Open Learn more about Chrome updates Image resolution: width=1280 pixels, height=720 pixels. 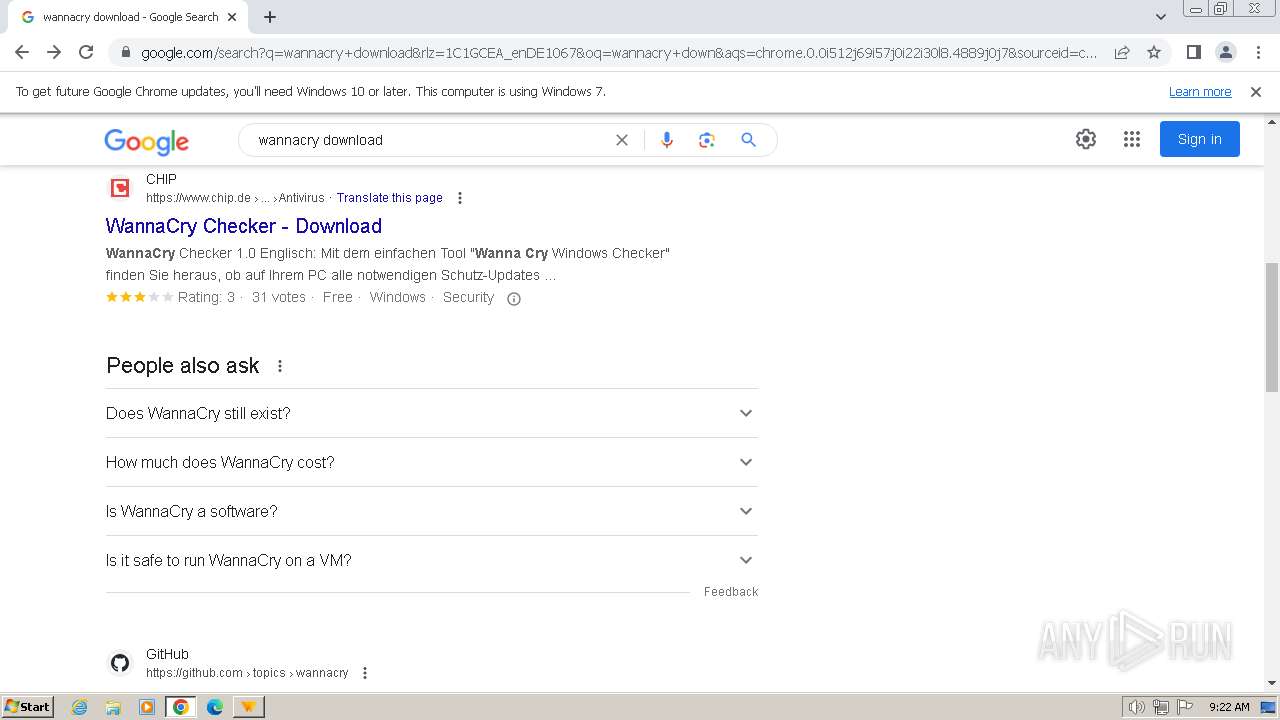click(1200, 91)
